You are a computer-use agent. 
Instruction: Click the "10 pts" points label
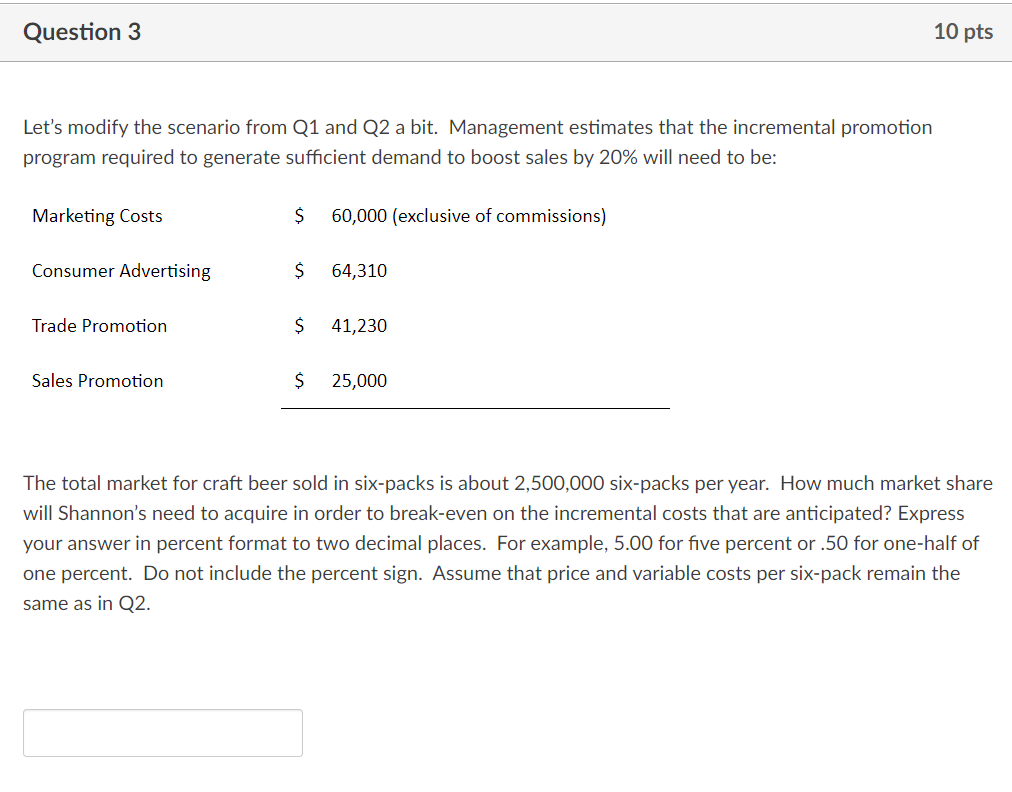coord(963,32)
